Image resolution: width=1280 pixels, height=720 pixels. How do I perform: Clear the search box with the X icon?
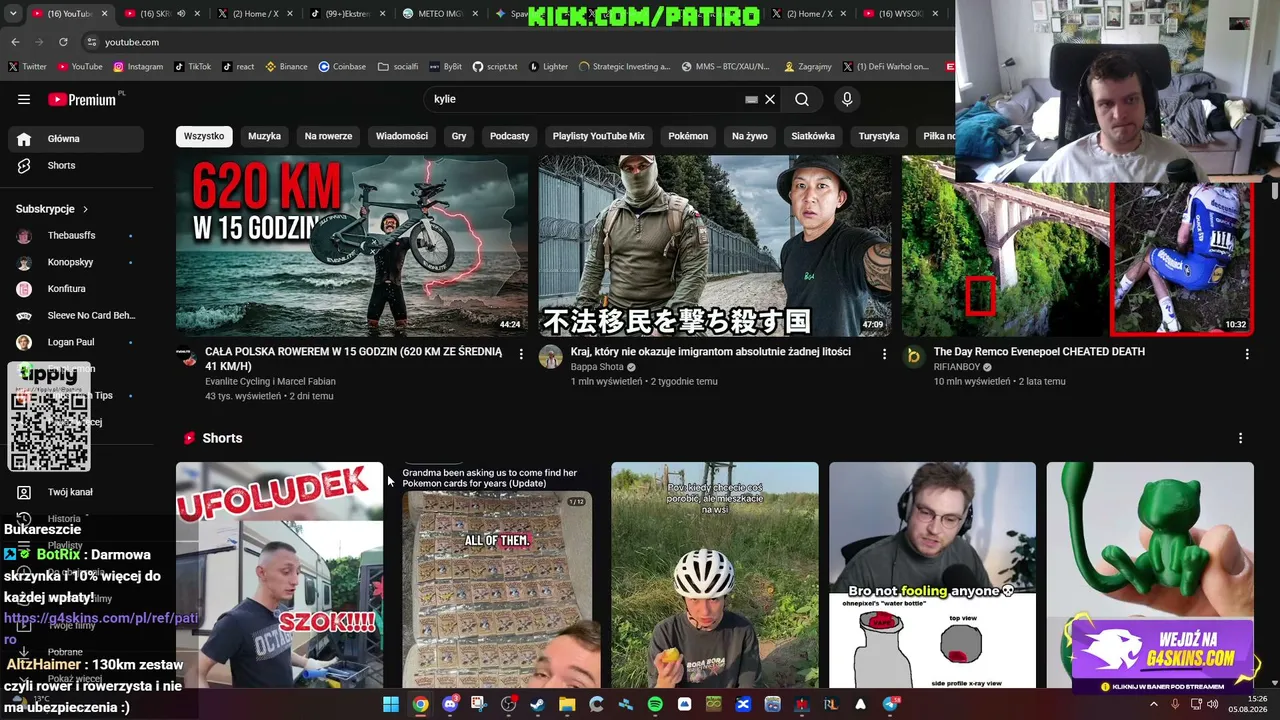(770, 99)
